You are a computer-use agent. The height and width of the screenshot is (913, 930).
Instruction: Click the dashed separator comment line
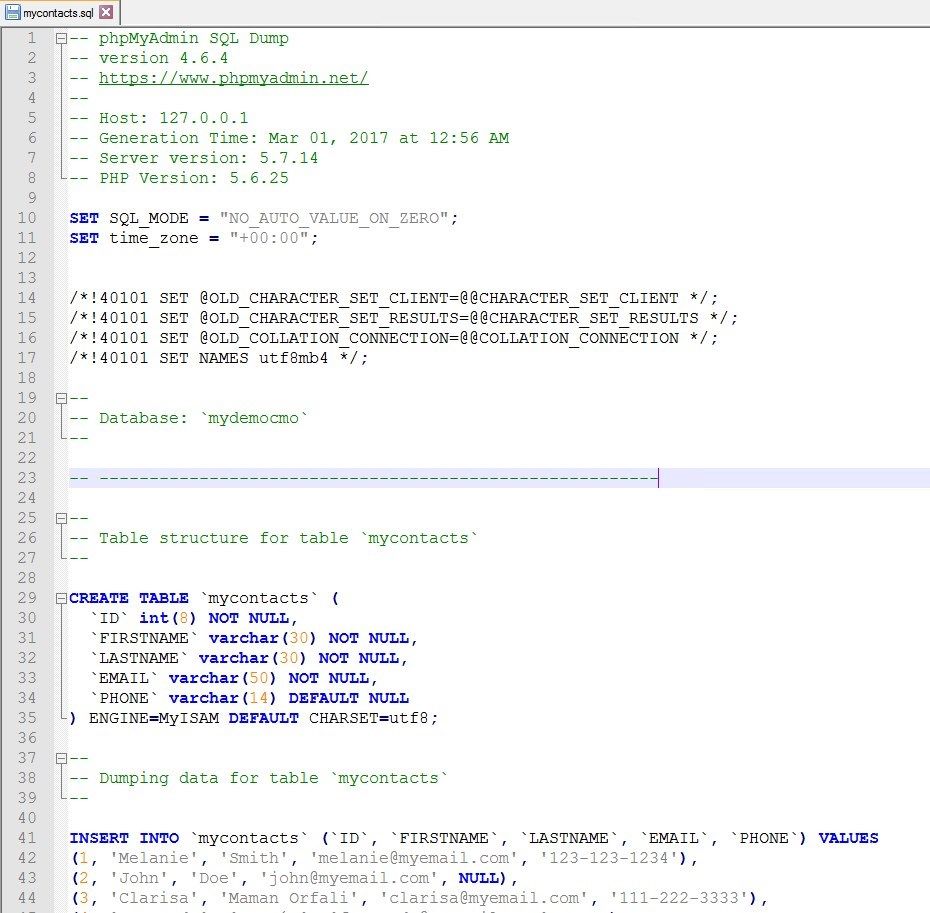click(x=350, y=478)
